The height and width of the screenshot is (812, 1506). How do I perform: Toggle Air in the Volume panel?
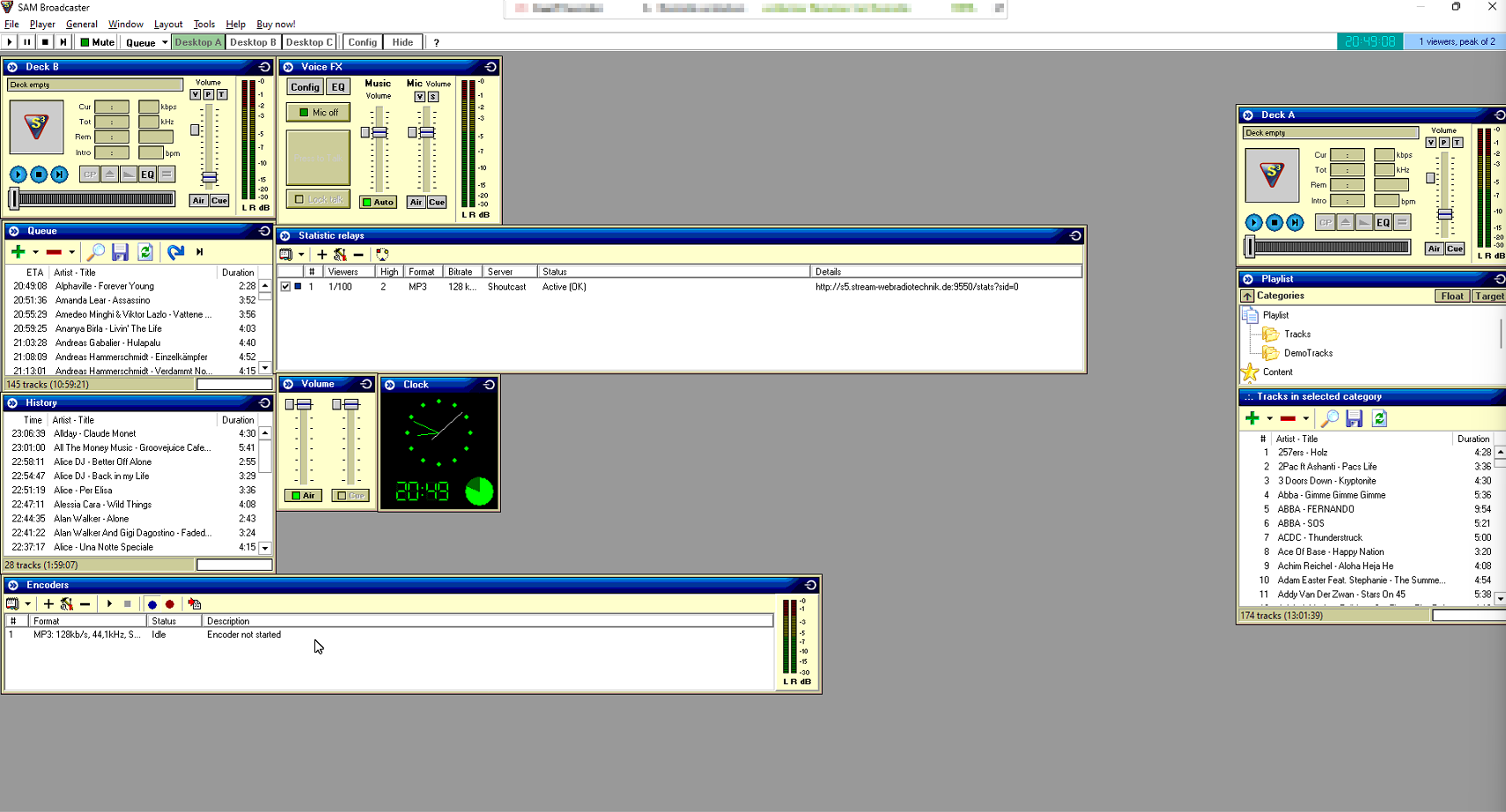(x=303, y=495)
